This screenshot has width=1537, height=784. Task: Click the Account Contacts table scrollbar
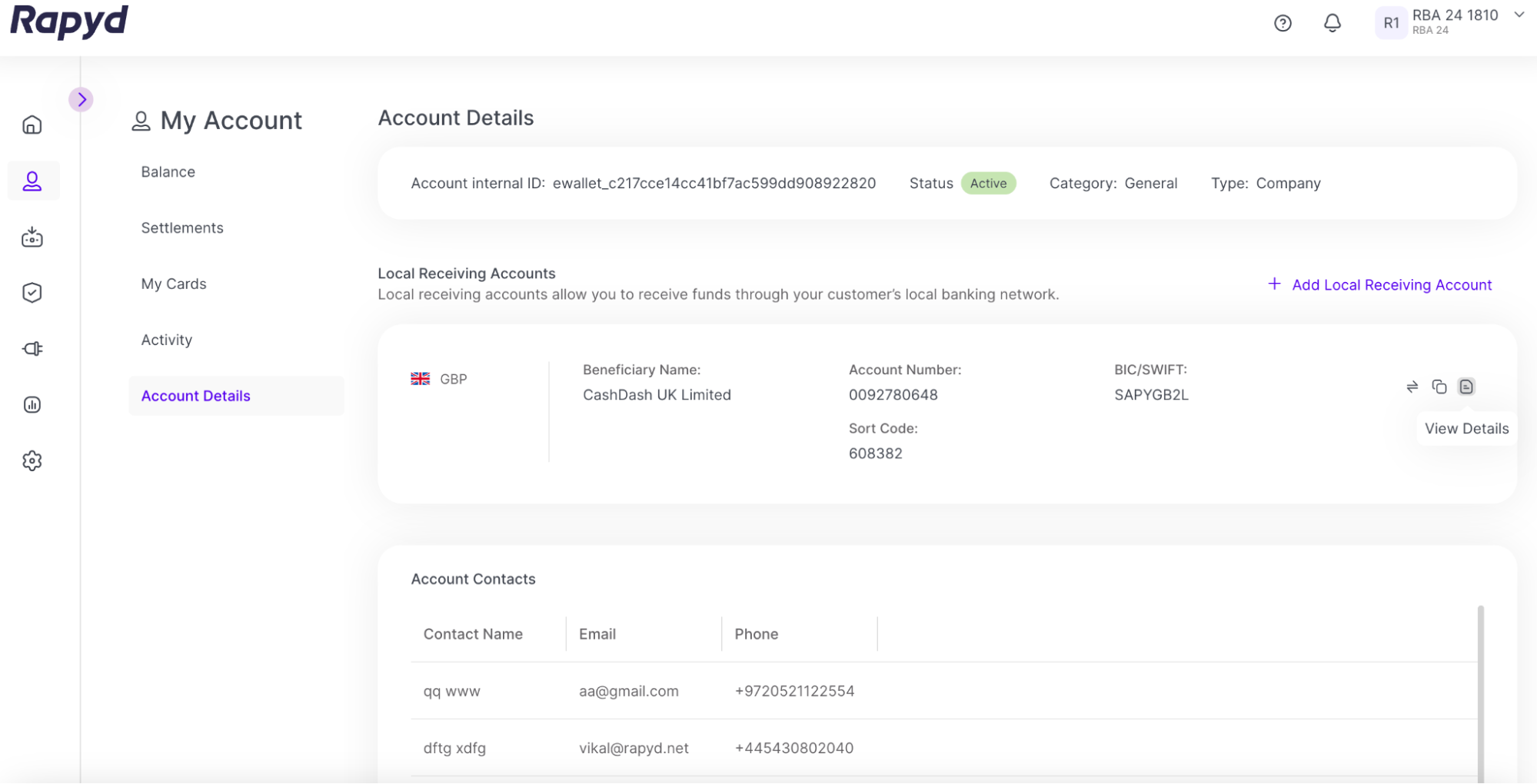(x=1480, y=692)
